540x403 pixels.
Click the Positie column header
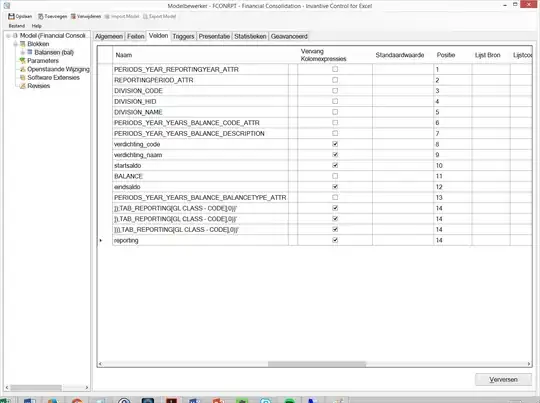[453, 55]
